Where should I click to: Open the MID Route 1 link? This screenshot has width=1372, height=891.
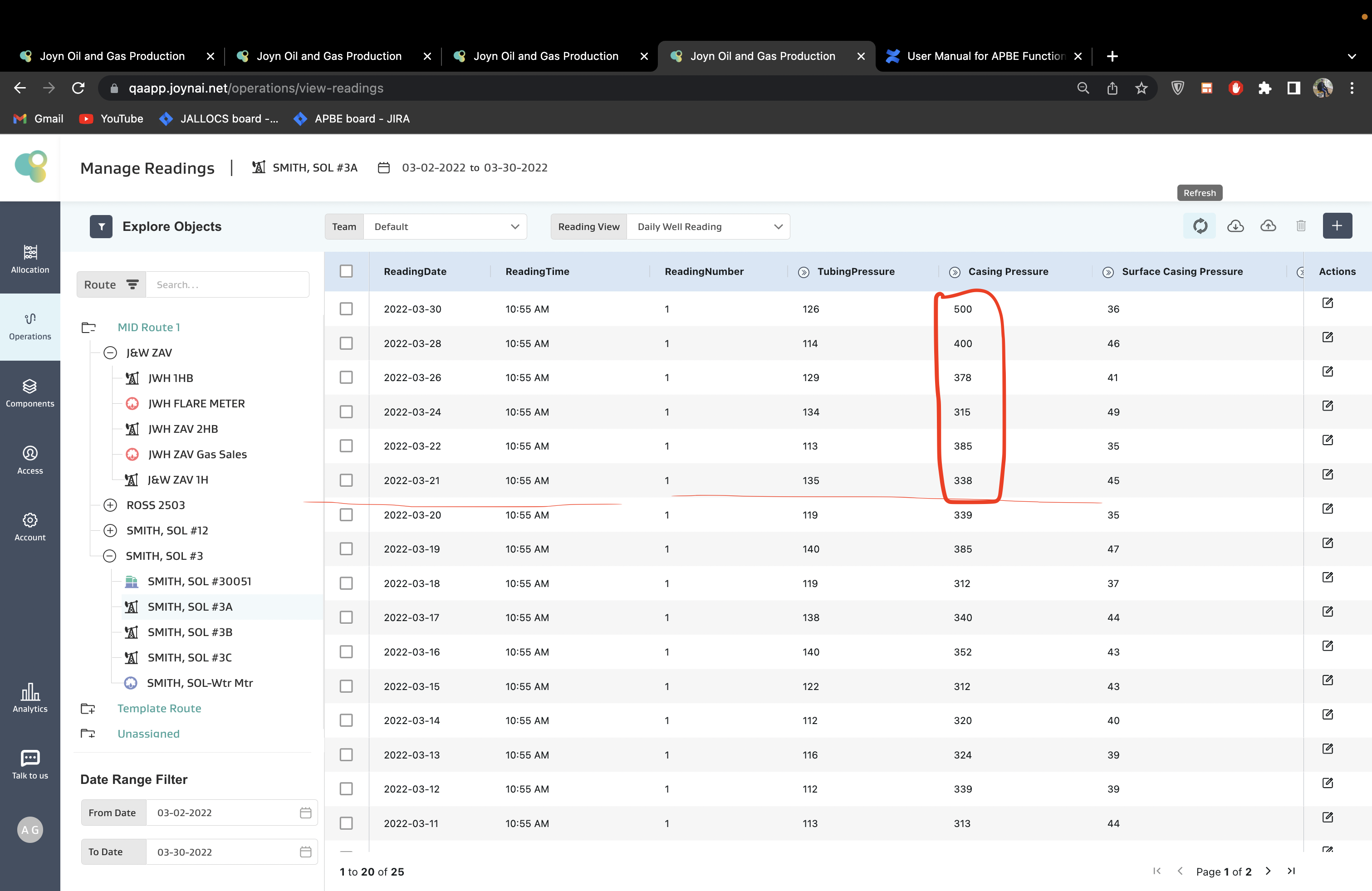pos(149,328)
